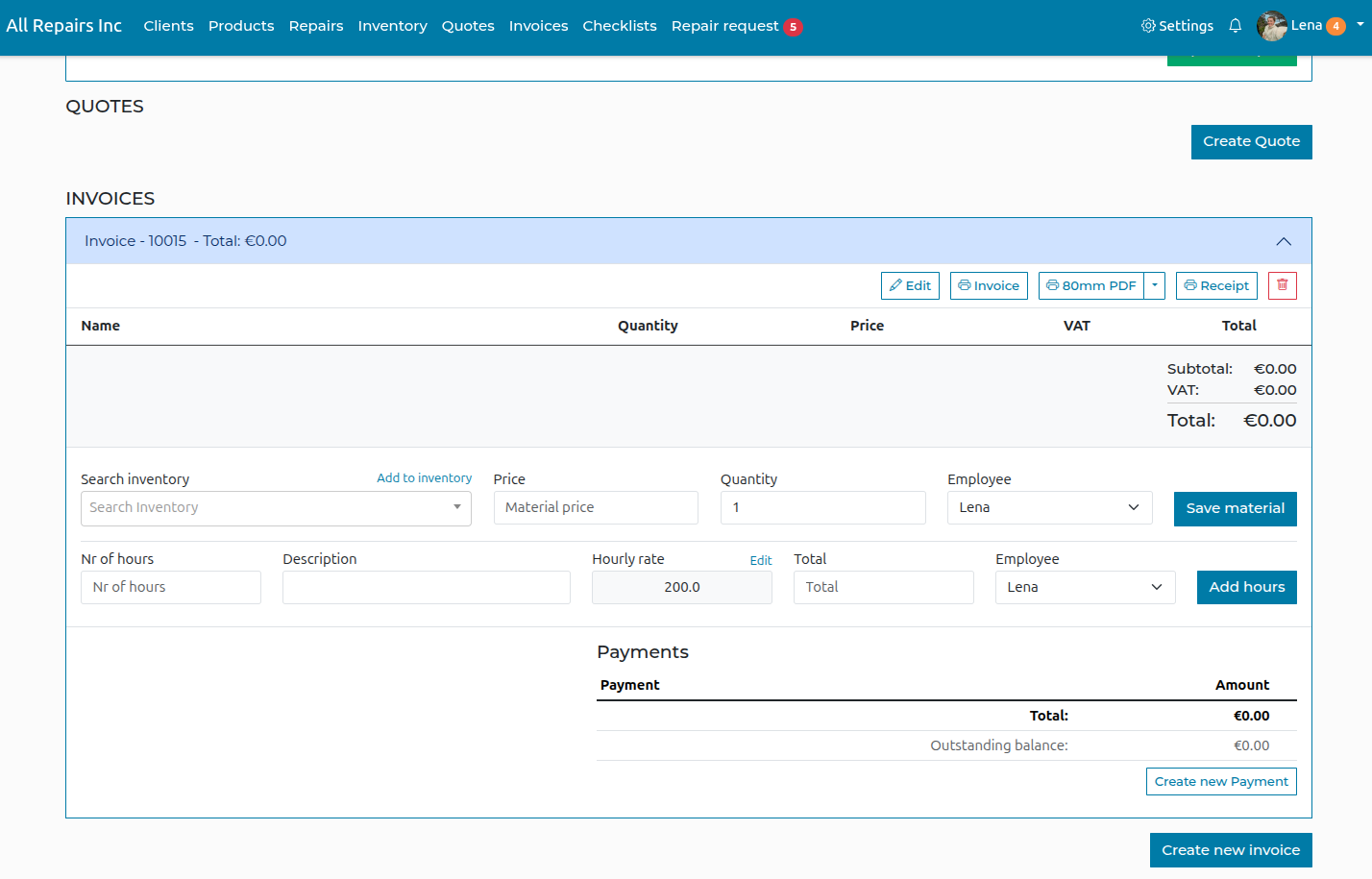Click the red badge on Repair request
The width and height of the screenshot is (1372, 879).
pyautogui.click(x=793, y=27)
